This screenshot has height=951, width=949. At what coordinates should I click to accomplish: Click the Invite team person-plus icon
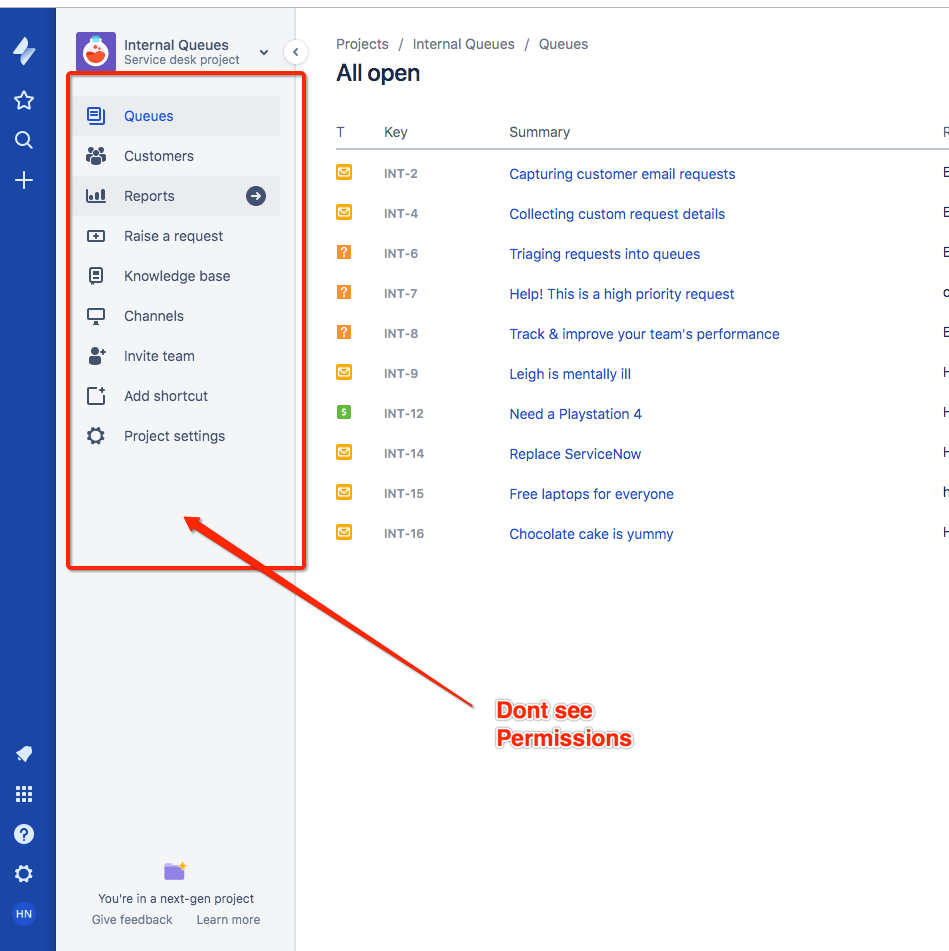(96, 356)
